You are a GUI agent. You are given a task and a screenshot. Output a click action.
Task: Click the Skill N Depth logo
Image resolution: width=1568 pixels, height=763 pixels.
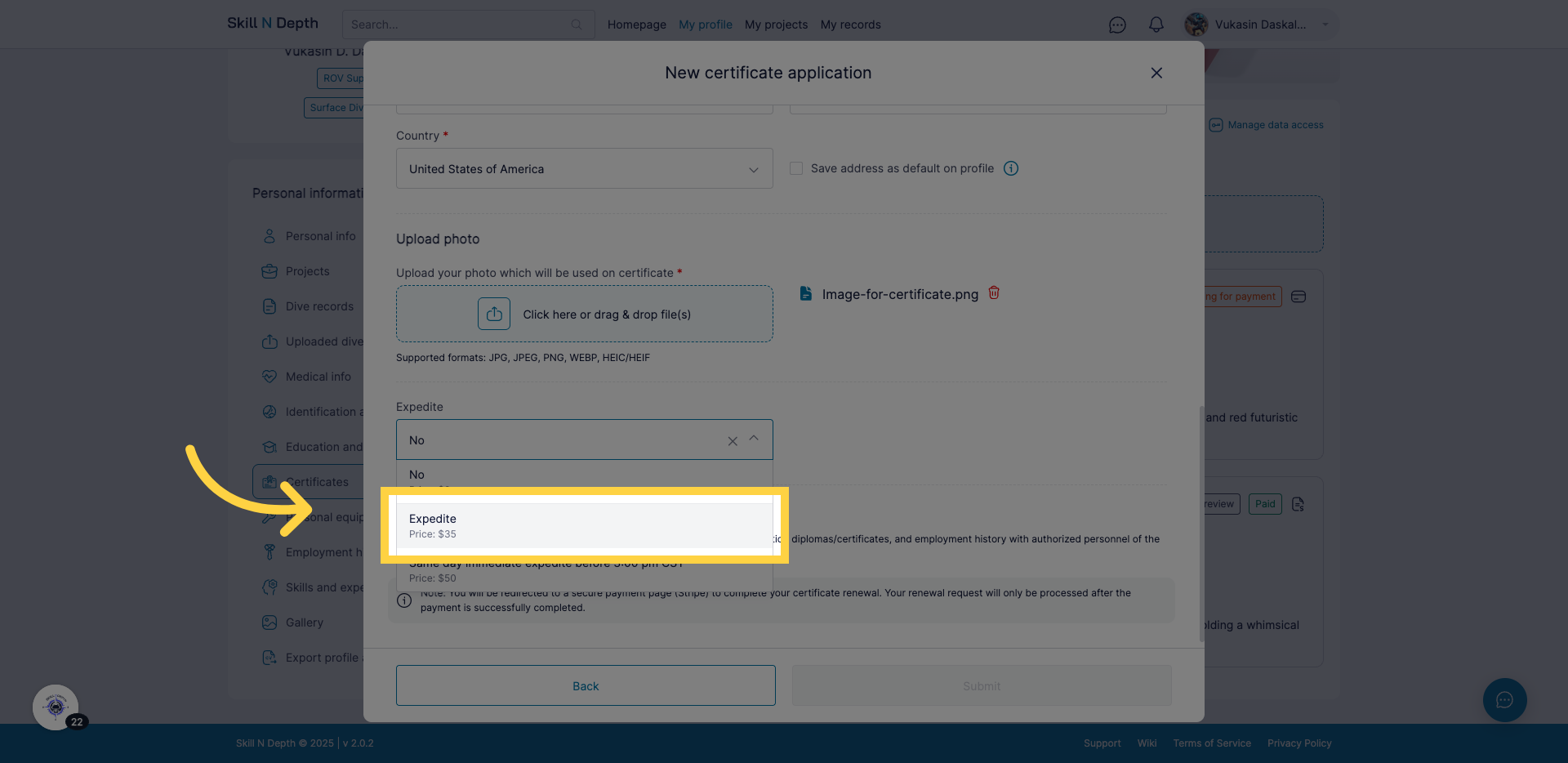tap(273, 23)
